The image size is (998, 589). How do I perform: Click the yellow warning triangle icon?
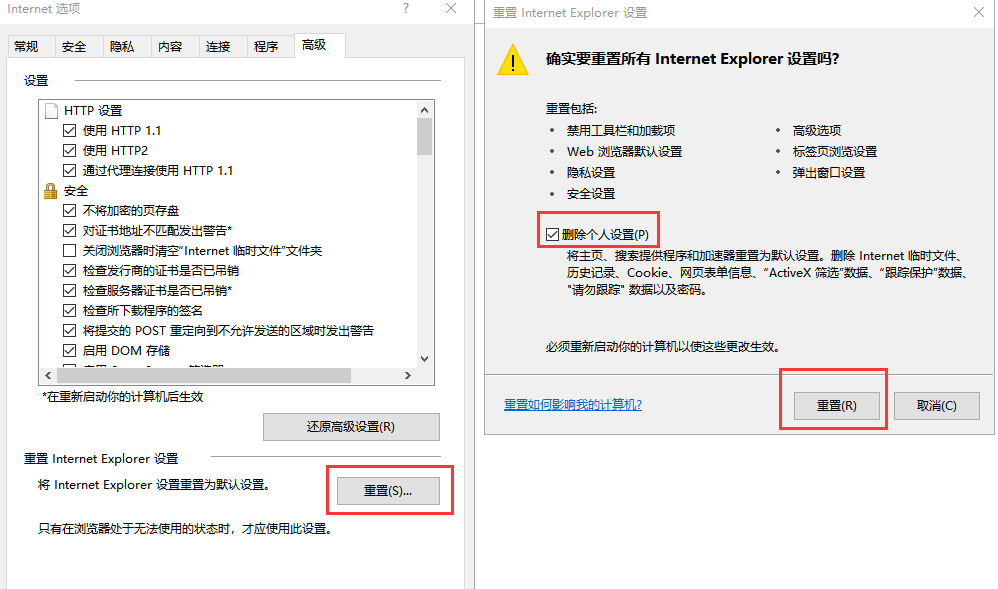pos(513,60)
